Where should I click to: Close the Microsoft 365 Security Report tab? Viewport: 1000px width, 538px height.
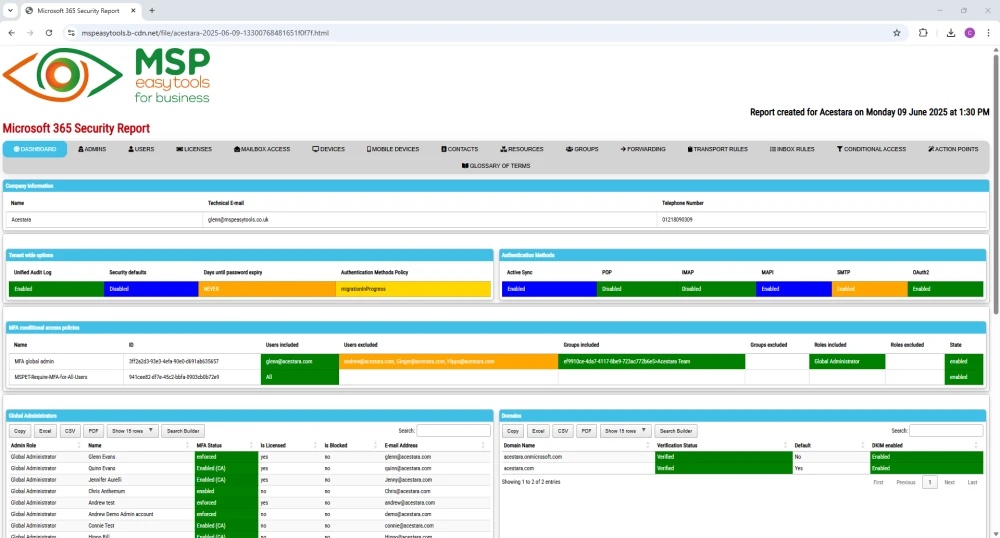133,10
